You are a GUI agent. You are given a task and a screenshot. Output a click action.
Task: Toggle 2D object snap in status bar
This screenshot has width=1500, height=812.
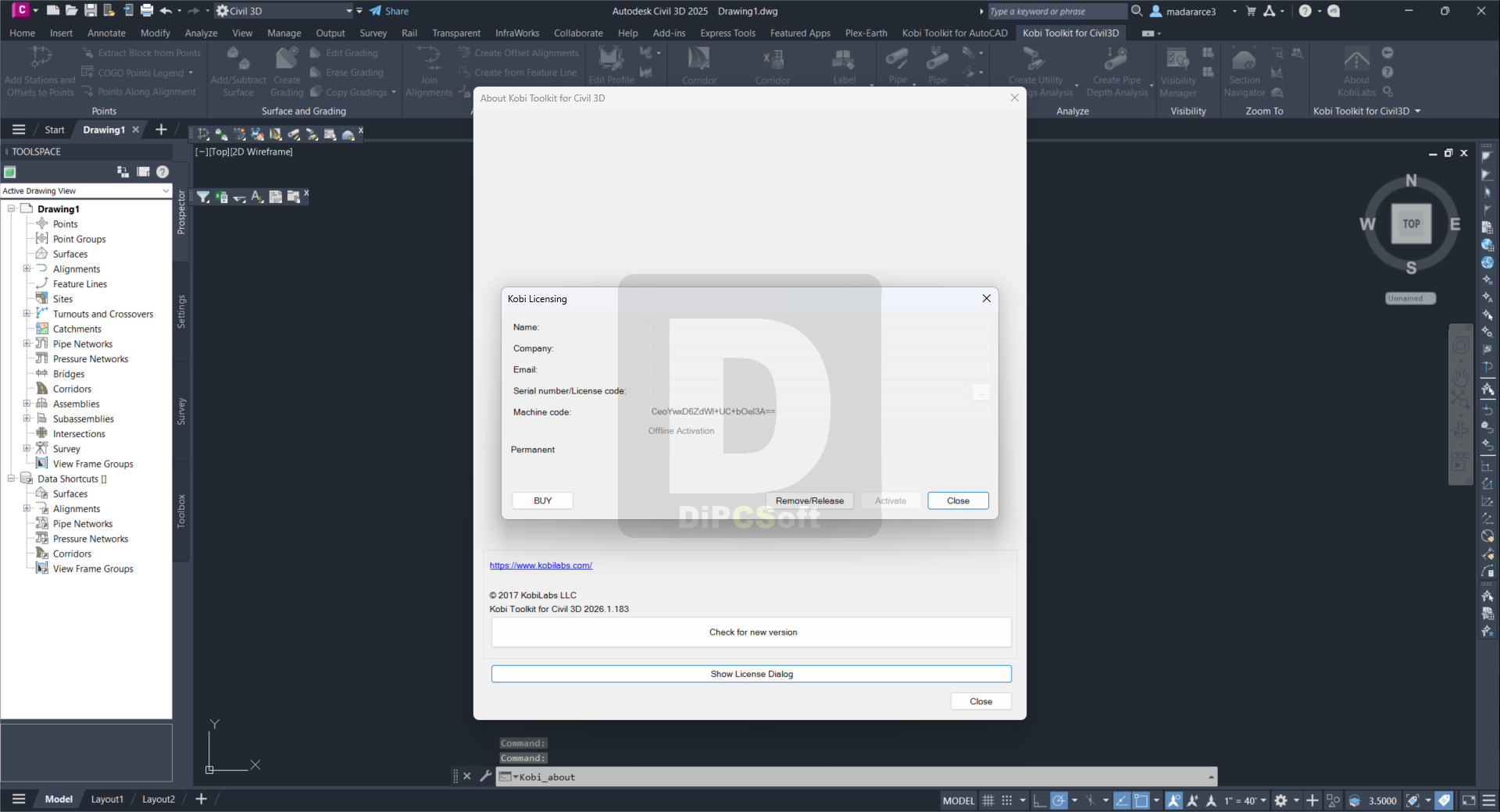point(1141,800)
